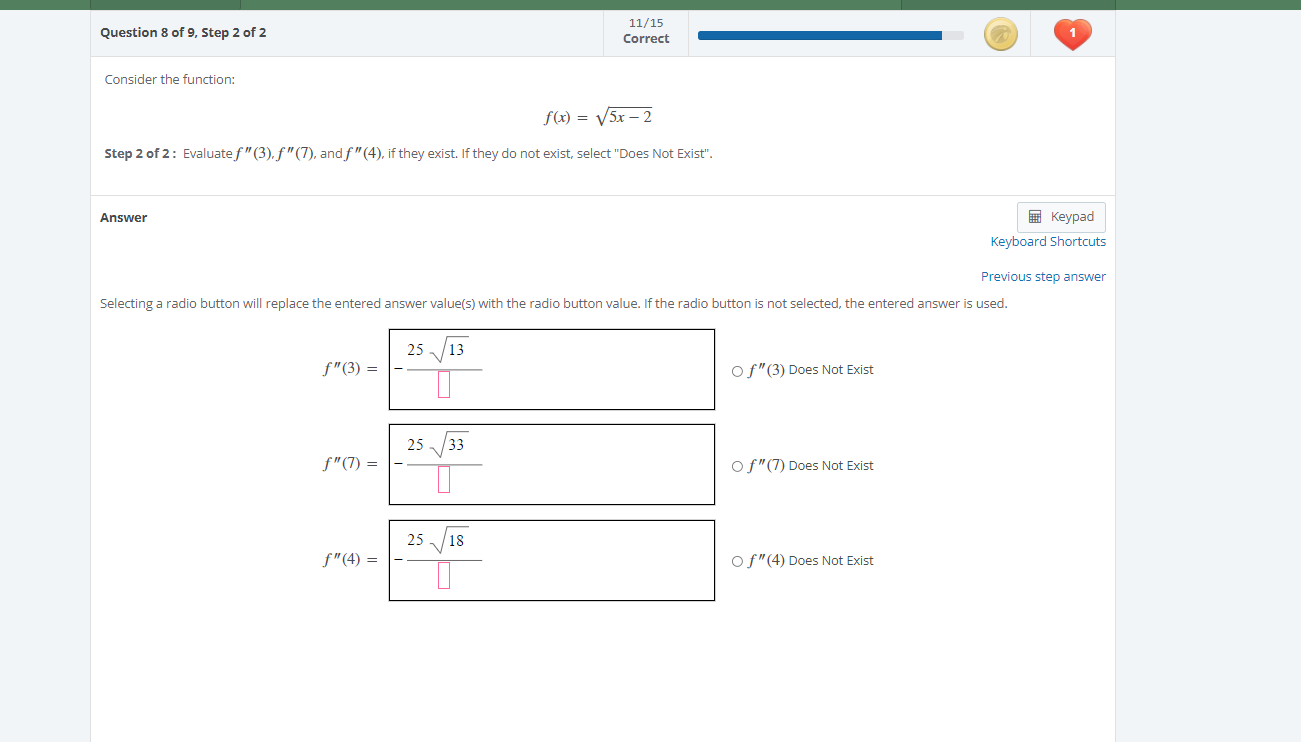View the Previous step answer link
This screenshot has width=1301, height=742.
coord(1043,277)
